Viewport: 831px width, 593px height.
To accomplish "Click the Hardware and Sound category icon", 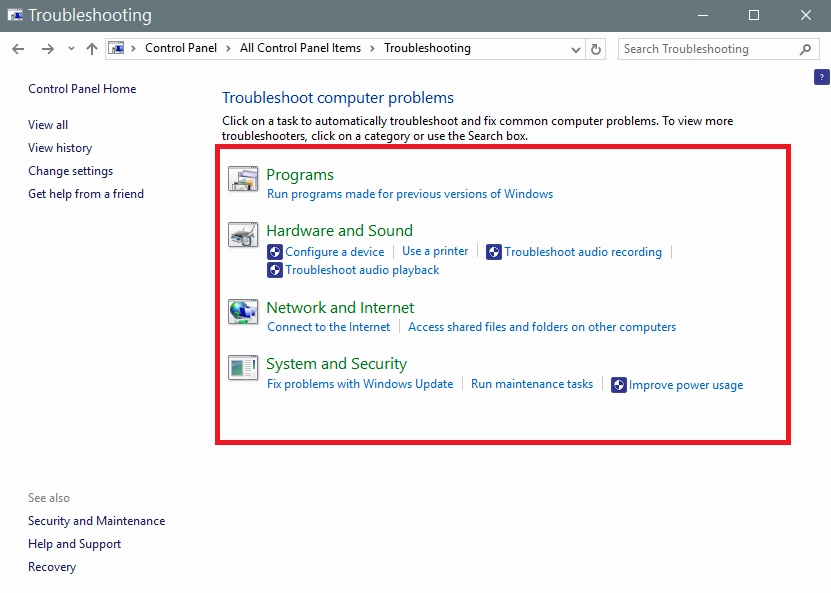I will click(243, 235).
